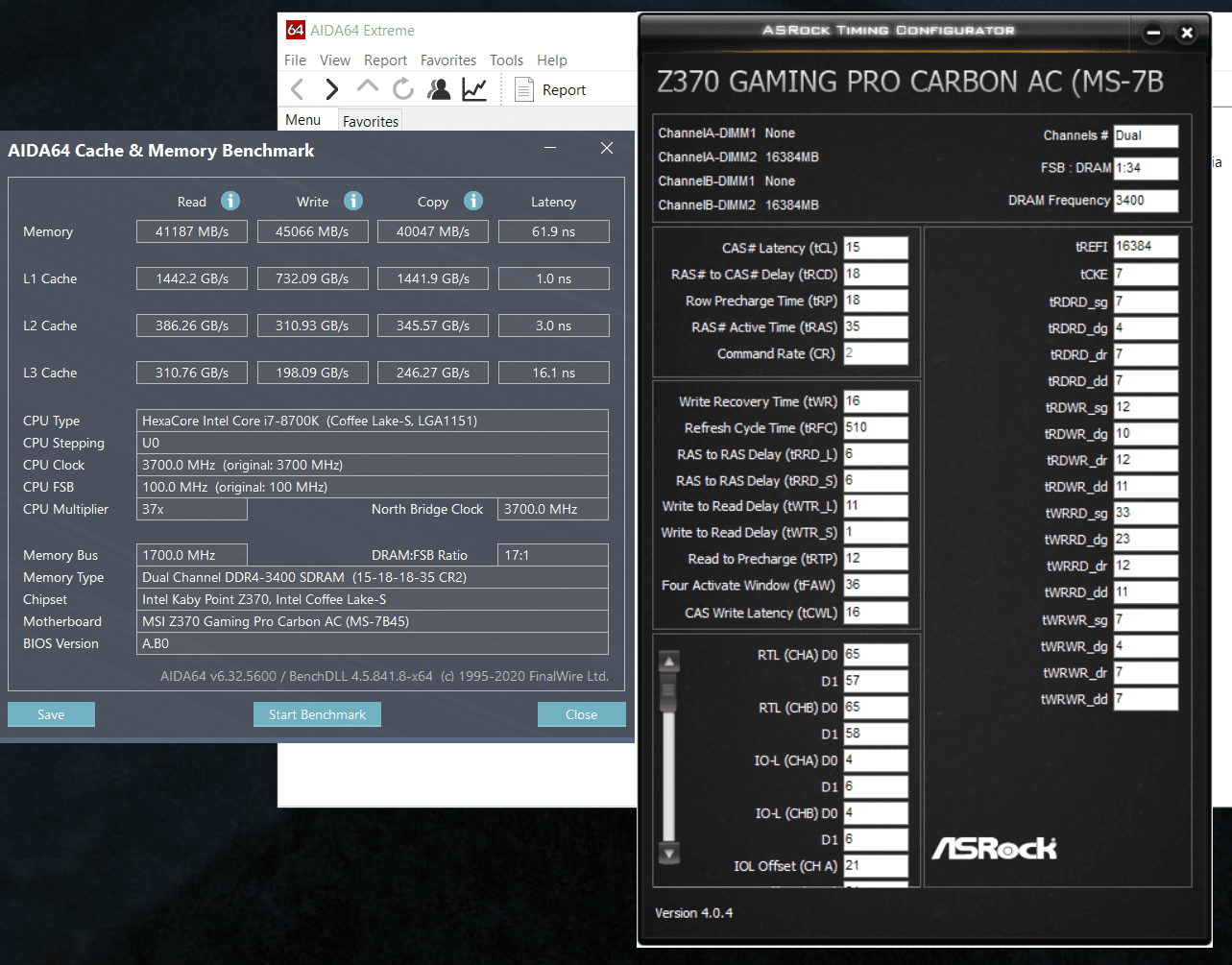Image resolution: width=1232 pixels, height=965 pixels.
Task: Open the AIDA64 View menu
Action: [x=335, y=60]
